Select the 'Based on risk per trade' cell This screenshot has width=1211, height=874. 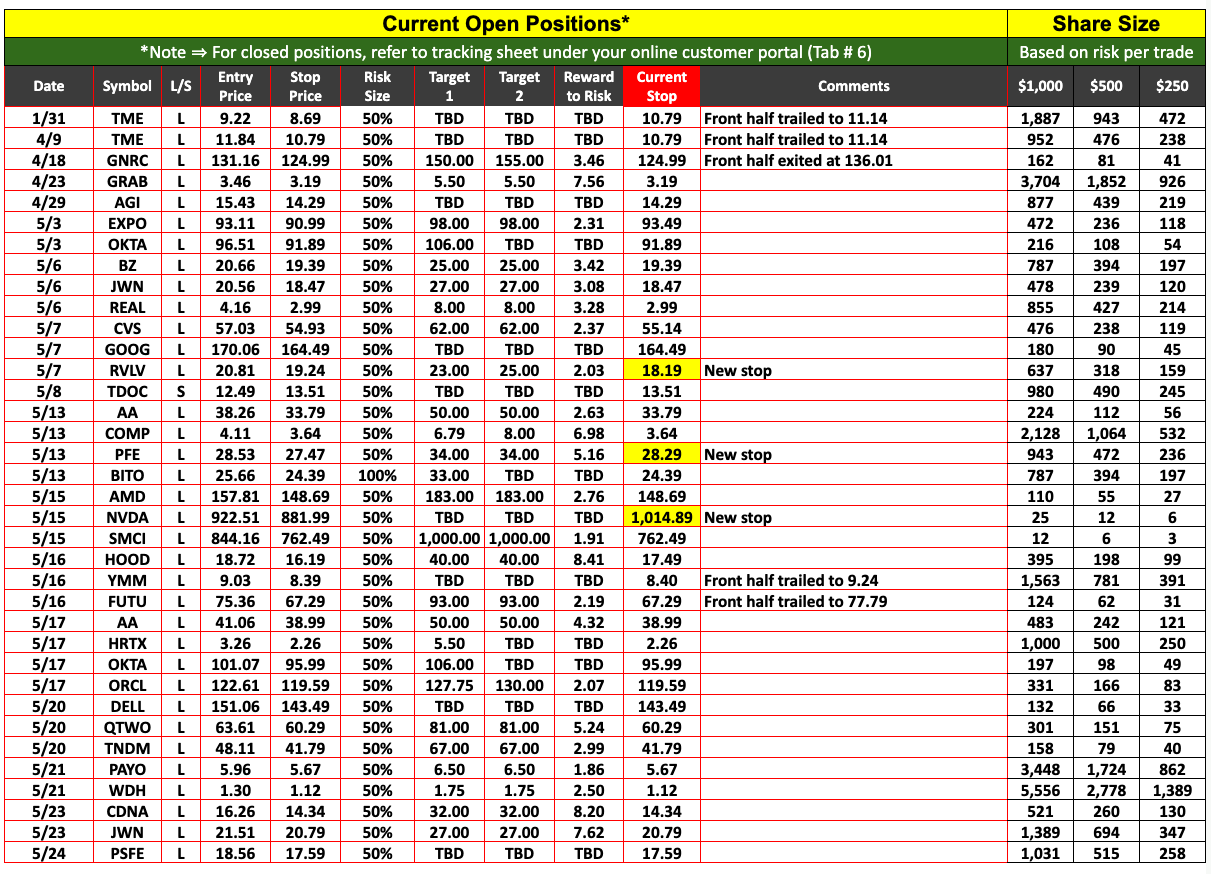[x=1106, y=53]
